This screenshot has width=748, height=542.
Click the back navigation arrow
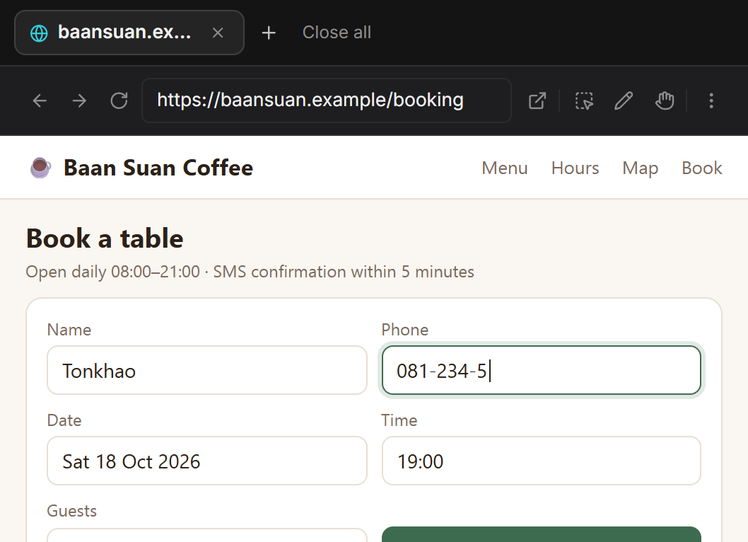(x=40, y=101)
